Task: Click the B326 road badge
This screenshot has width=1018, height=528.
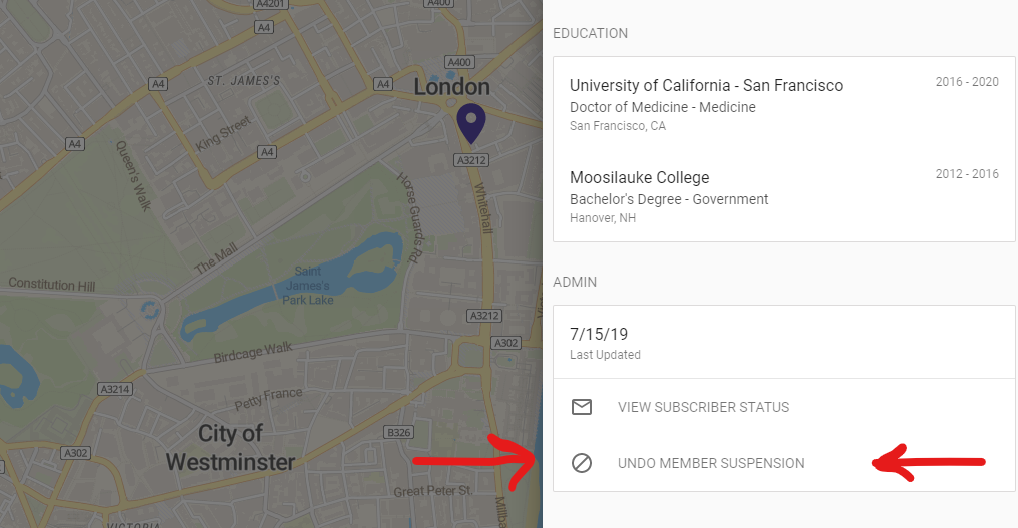Action: pyautogui.click(x=399, y=433)
